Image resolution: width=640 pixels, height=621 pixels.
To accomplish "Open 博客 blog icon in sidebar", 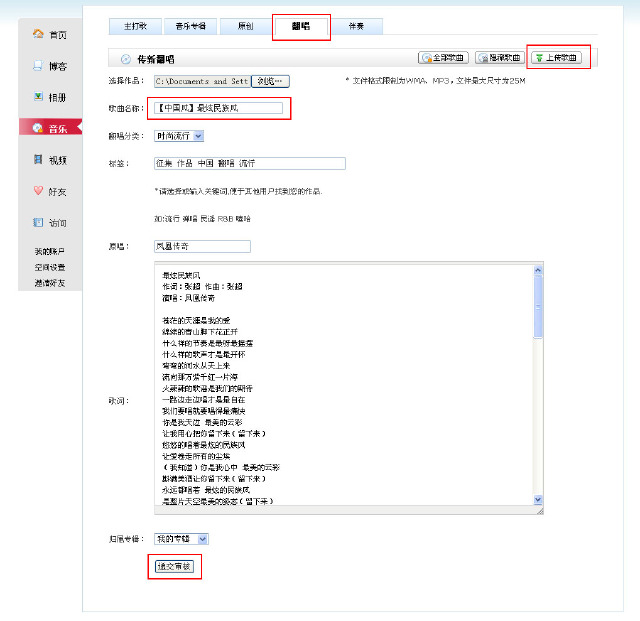I will click(50, 66).
